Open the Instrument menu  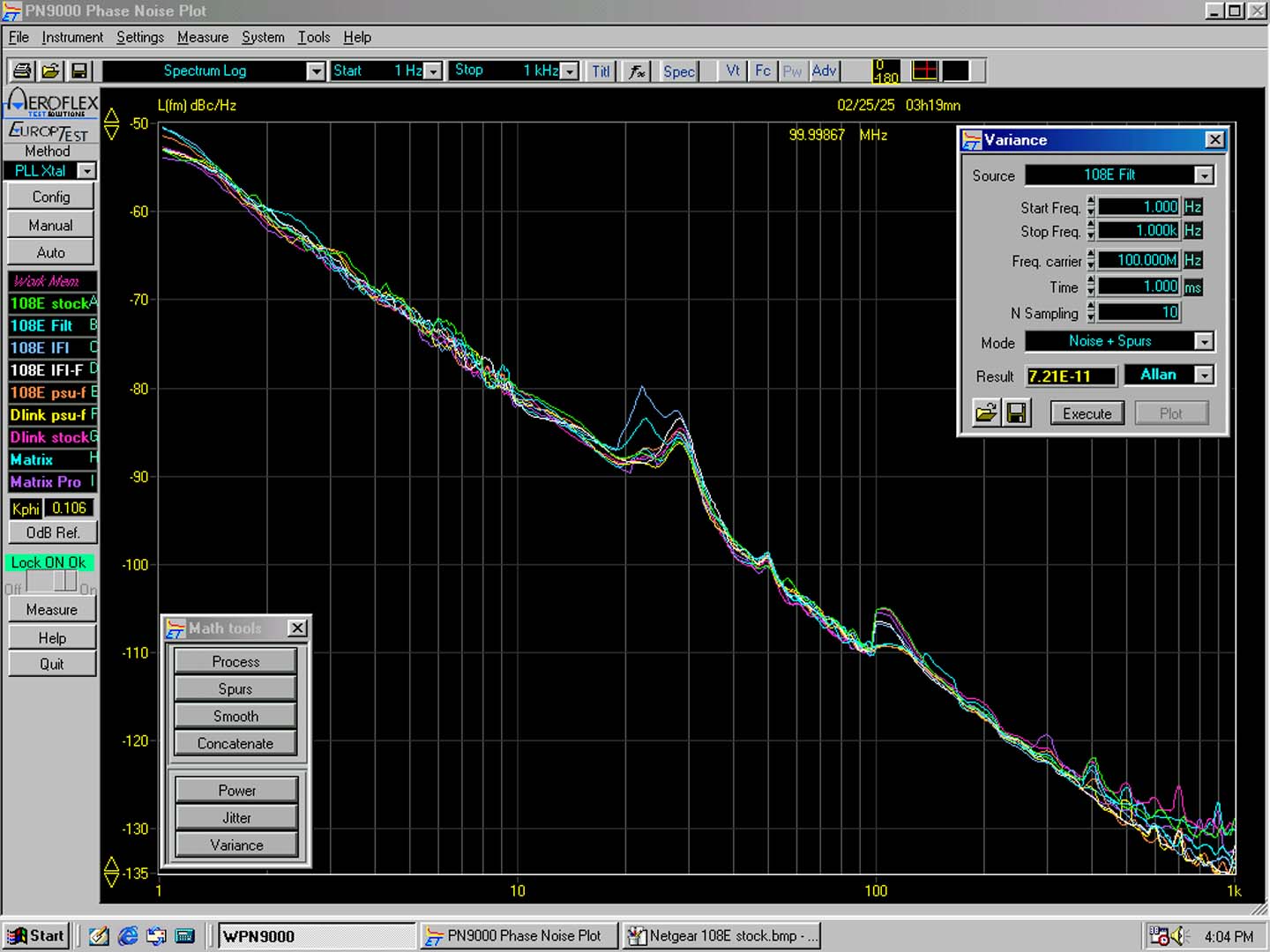[x=72, y=37]
